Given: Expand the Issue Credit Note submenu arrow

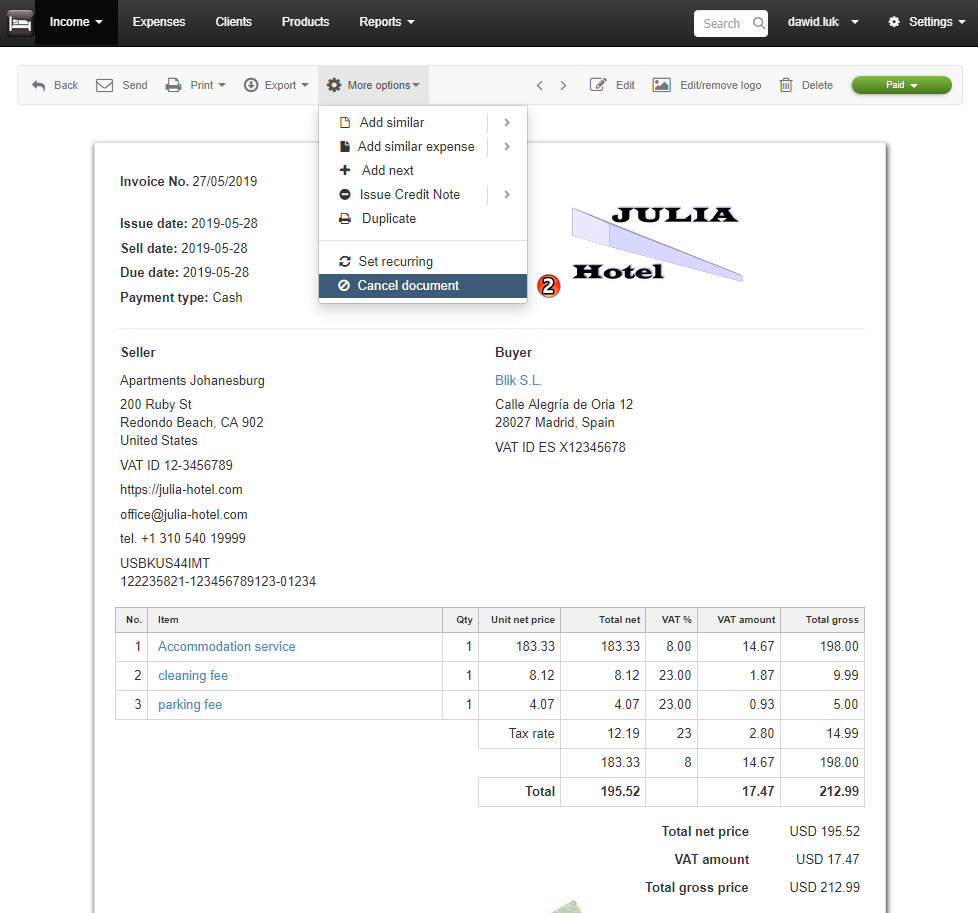Looking at the screenshot, I should point(507,195).
